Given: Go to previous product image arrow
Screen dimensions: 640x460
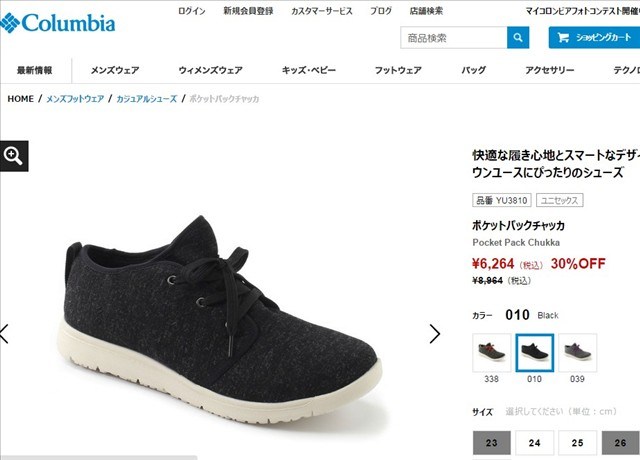Looking at the screenshot, I should tap(4, 334).
